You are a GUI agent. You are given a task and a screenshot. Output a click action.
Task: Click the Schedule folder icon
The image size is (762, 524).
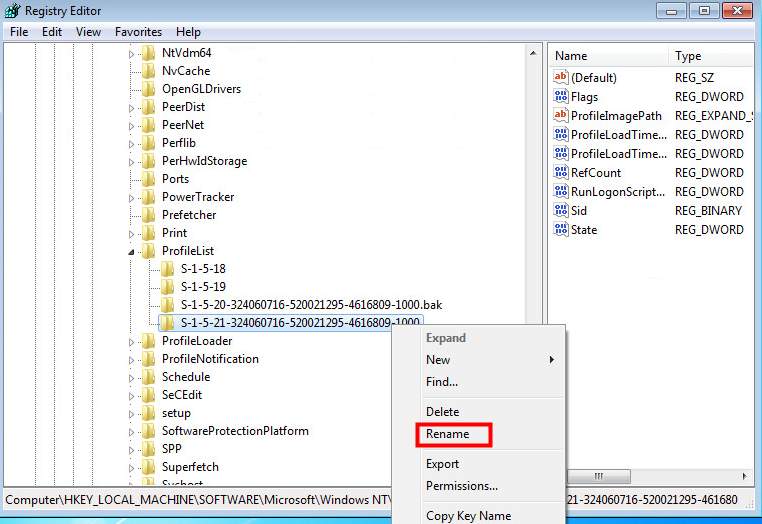click(x=149, y=377)
